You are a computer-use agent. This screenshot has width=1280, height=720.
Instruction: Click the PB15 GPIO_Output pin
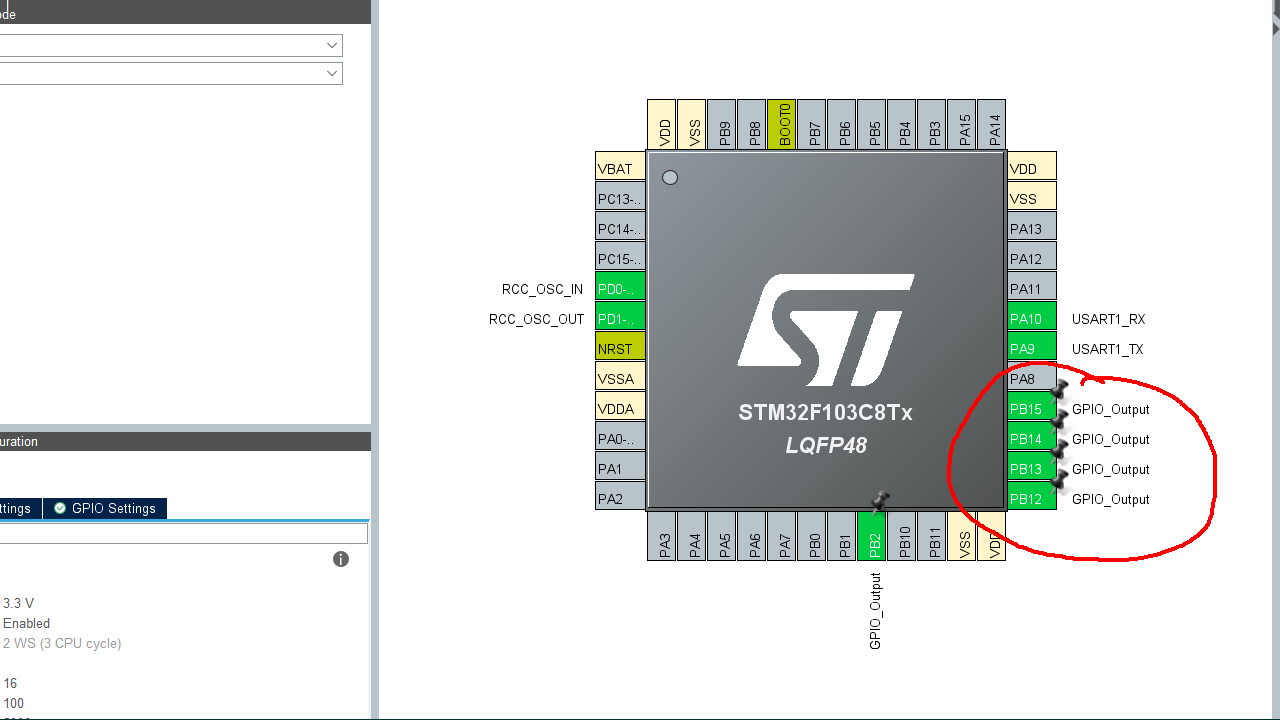click(x=1026, y=409)
